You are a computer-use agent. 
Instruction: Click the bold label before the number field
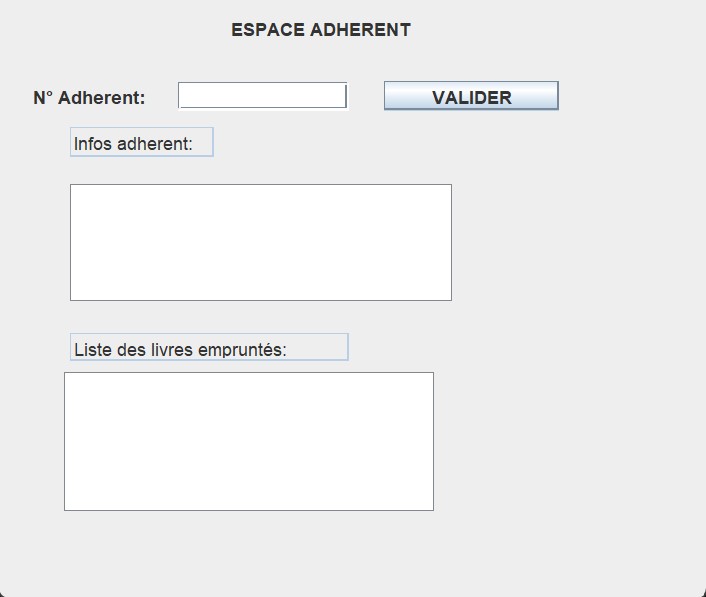[89, 98]
